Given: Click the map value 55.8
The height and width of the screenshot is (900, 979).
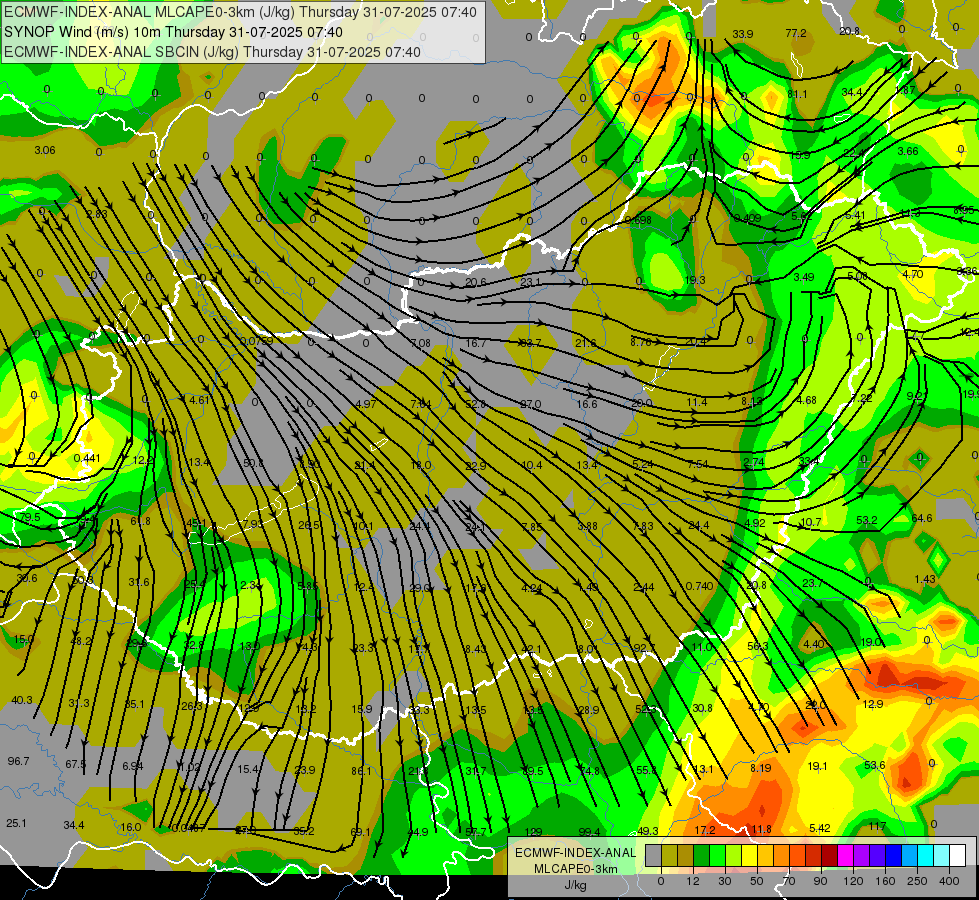Looking at the screenshot, I should pyautogui.click(x=647, y=770).
